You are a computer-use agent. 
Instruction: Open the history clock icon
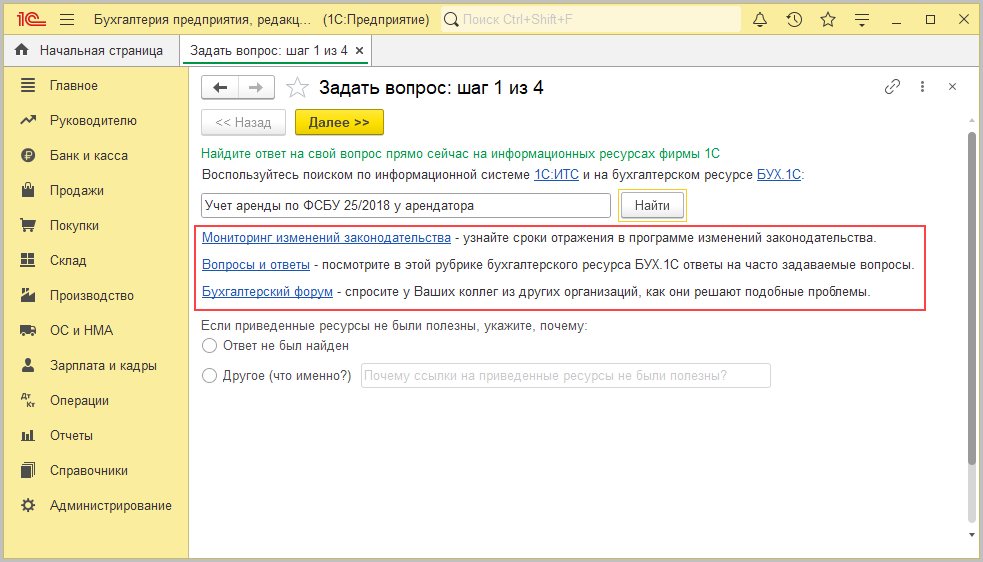tap(794, 19)
